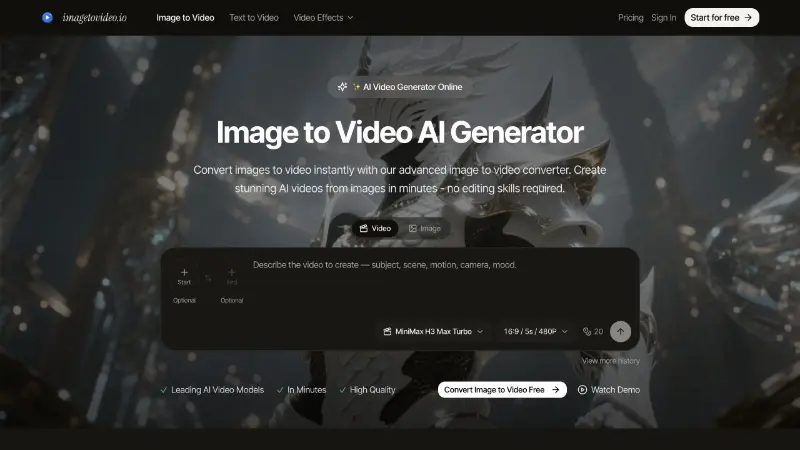Go to Image to Video nav item
The width and height of the screenshot is (800, 450).
pos(185,18)
